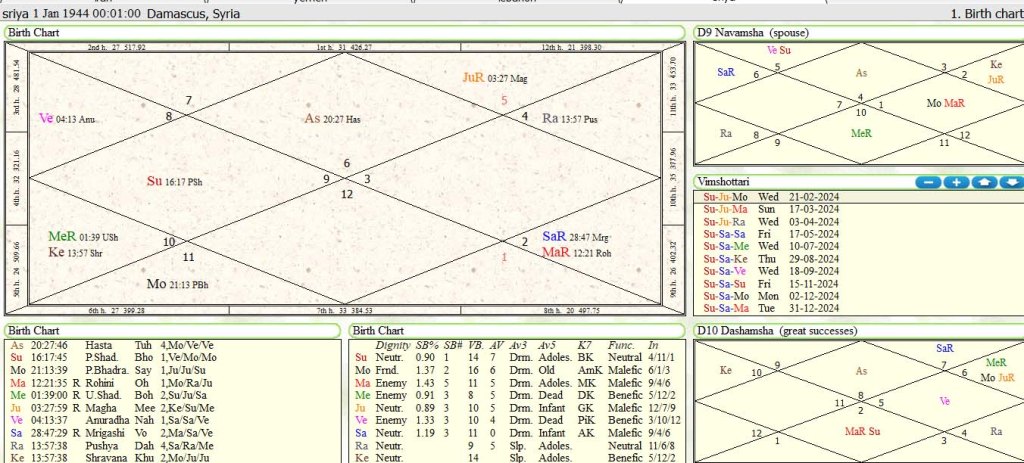Click the minus button in Vimshottari panel
The height and width of the screenshot is (463, 1024).
pos(929,182)
